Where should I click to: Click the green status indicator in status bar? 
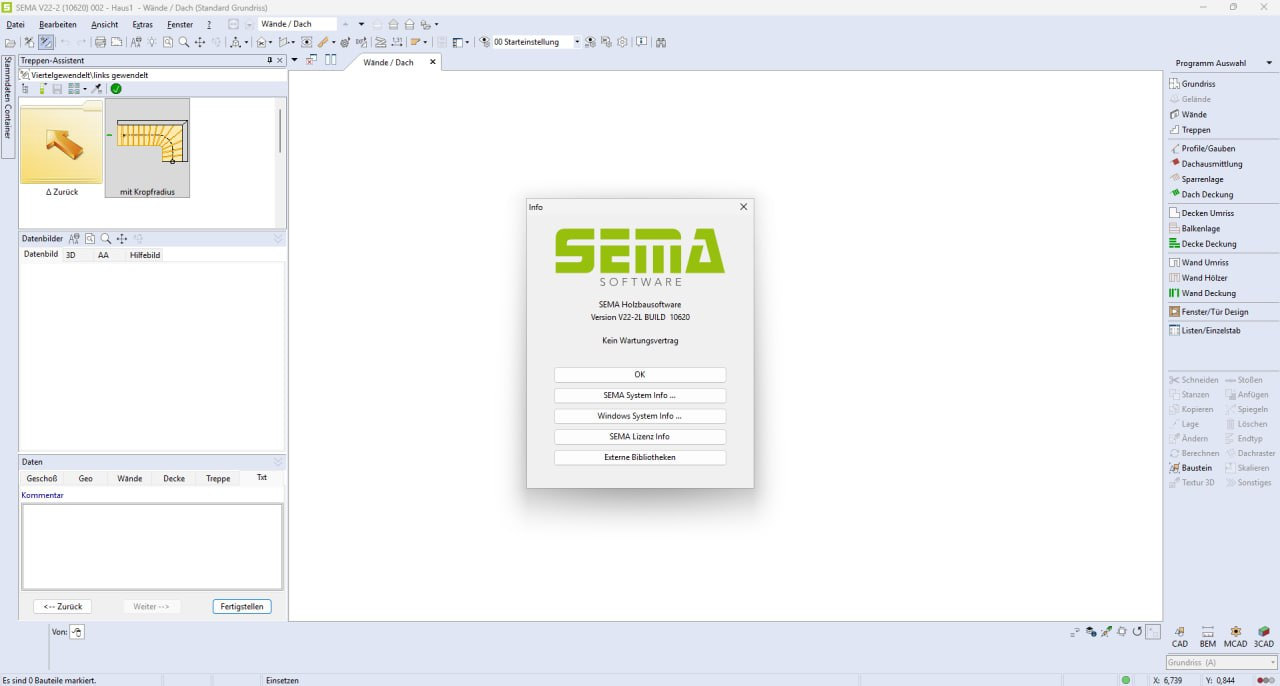(1126, 680)
